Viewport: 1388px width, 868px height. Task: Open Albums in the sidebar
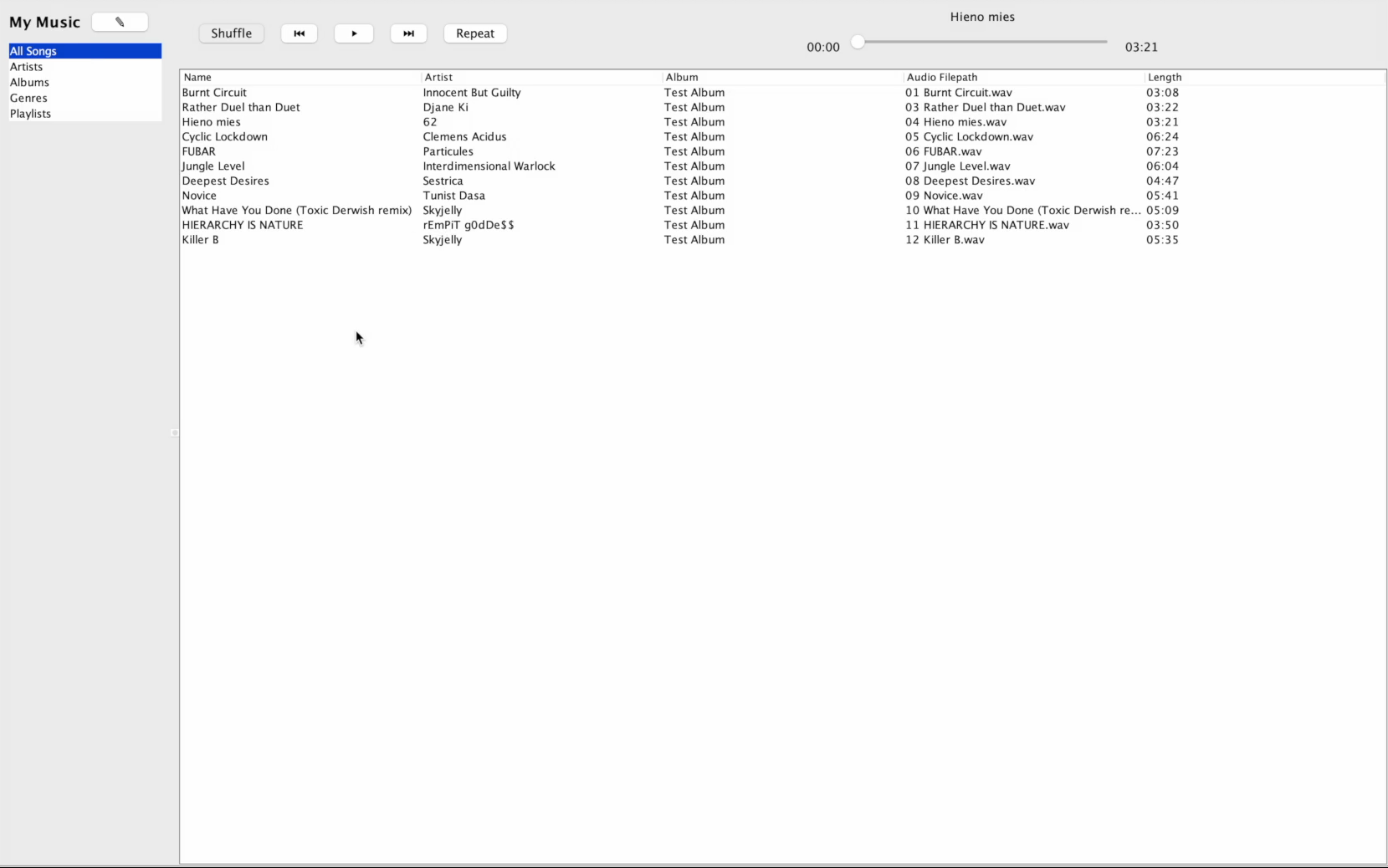[x=29, y=82]
